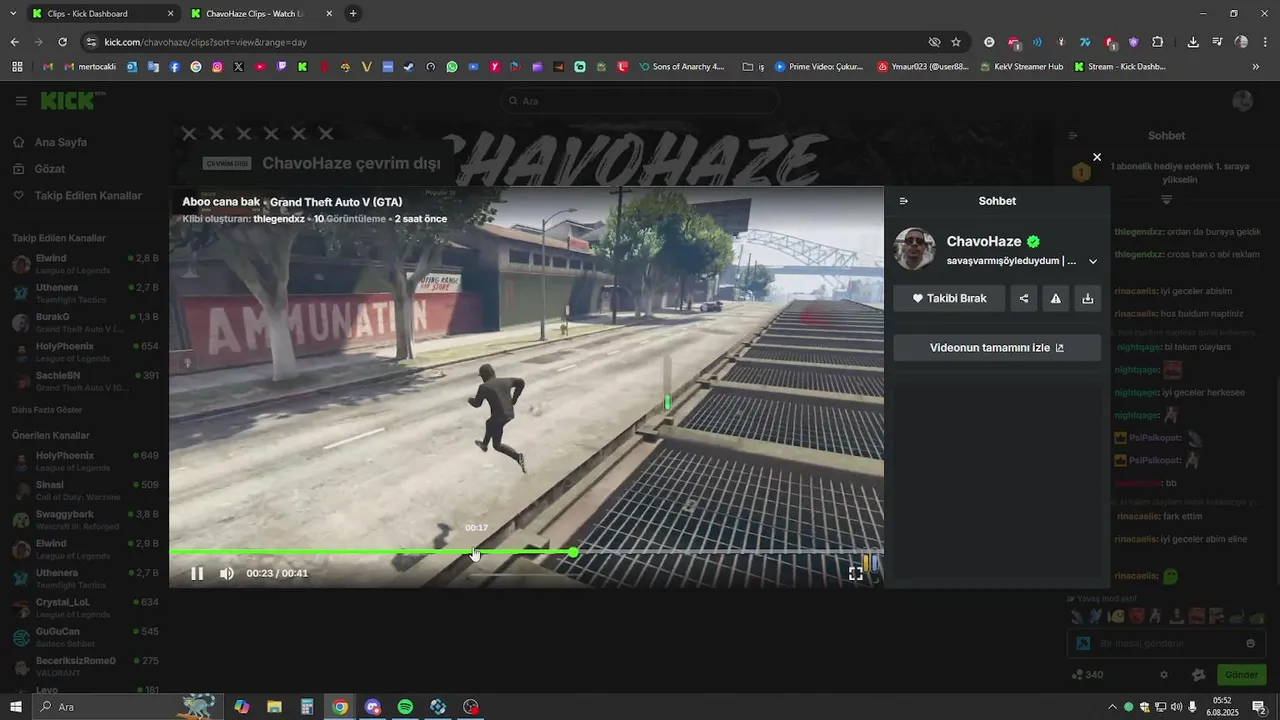
Task: View site information icon in address bar
Action: [91, 42]
